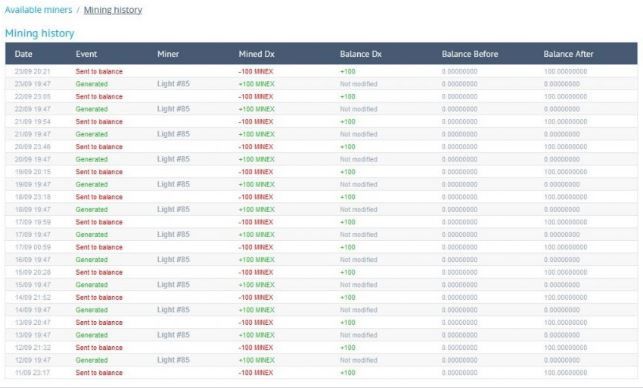643x388 pixels.
Task: Click the Balance Before column header
Action: click(470, 54)
